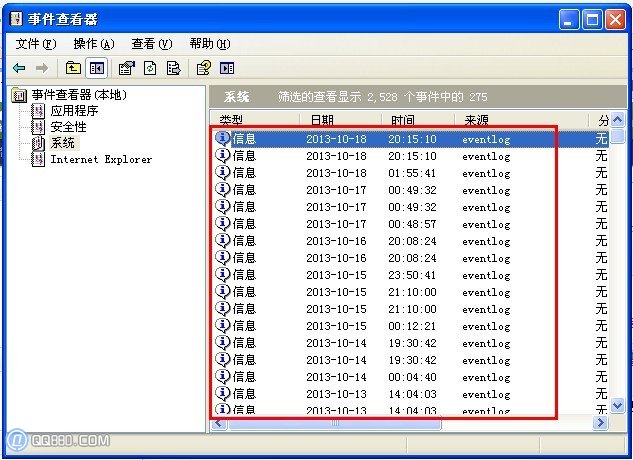Click the list's scroll down arrow
This screenshot has height=460, width=633.
(618, 405)
